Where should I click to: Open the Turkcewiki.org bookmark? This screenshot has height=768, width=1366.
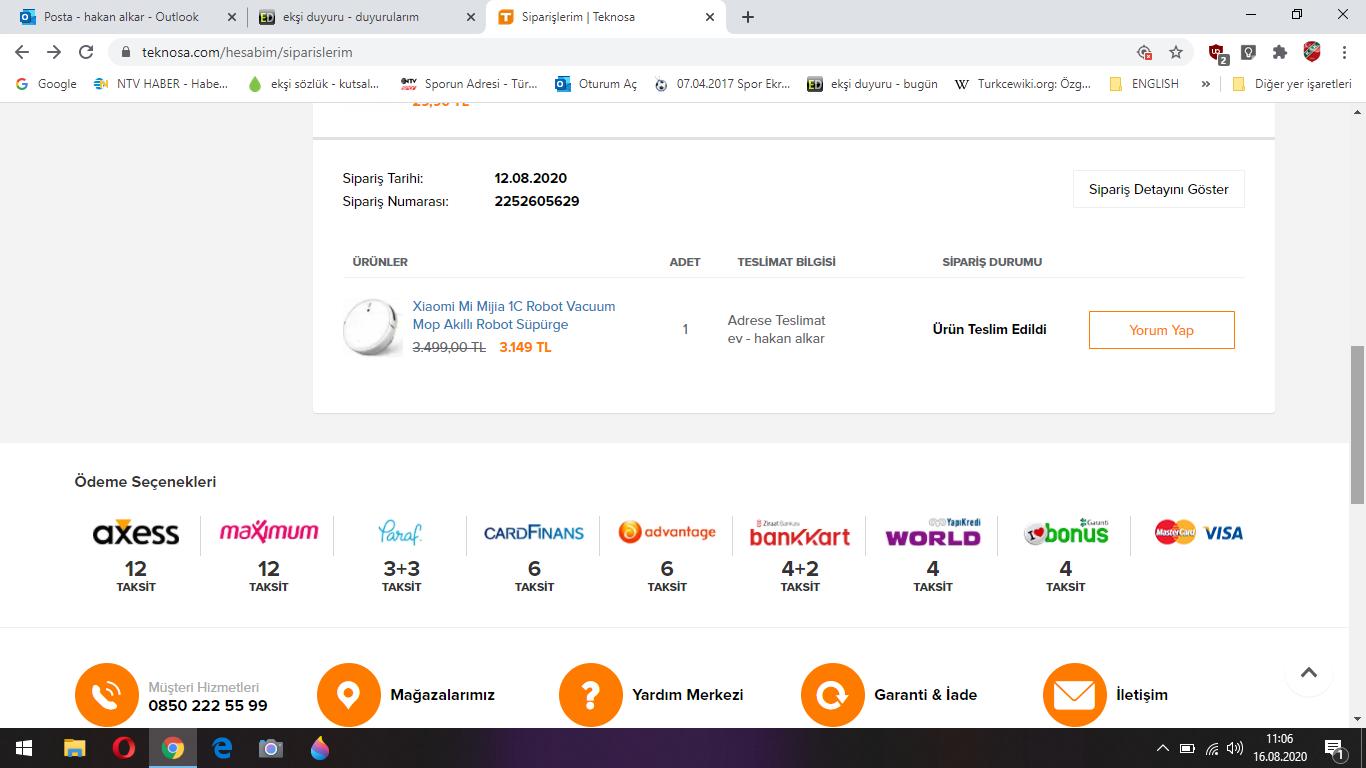click(1023, 84)
